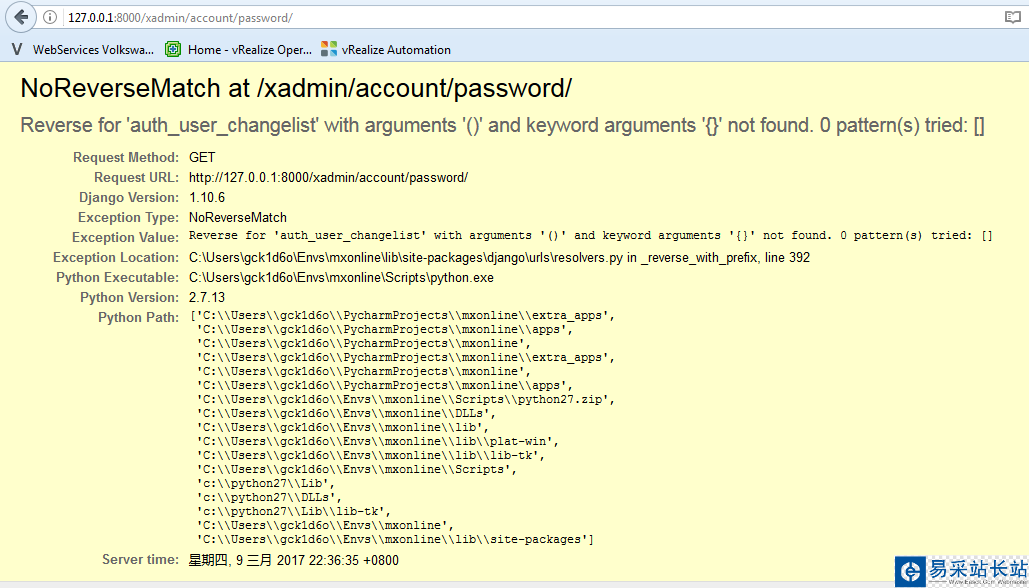
Task: Click the Request URL value text
Action: [x=328, y=177]
